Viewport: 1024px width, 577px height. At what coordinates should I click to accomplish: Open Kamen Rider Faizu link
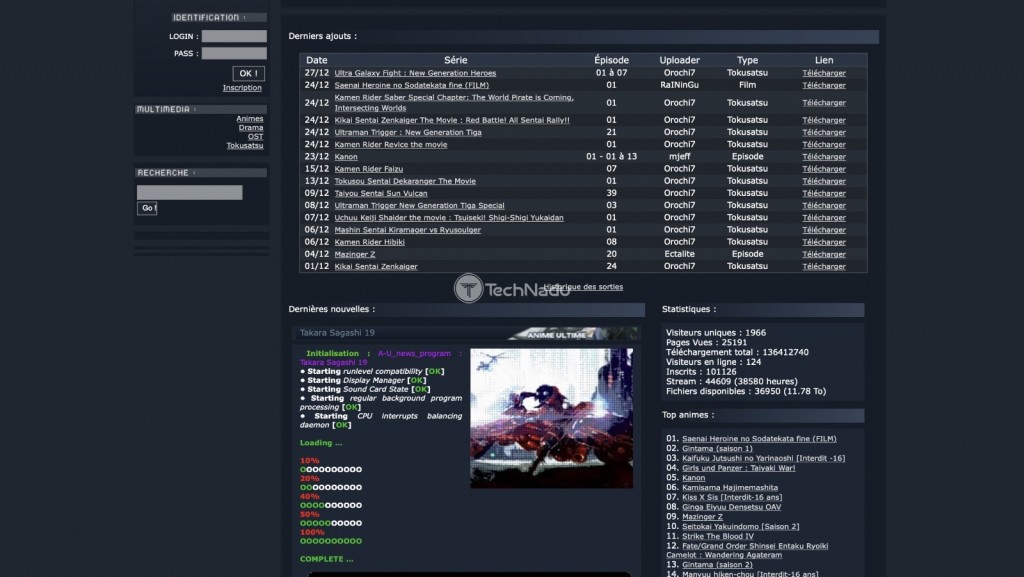369,169
